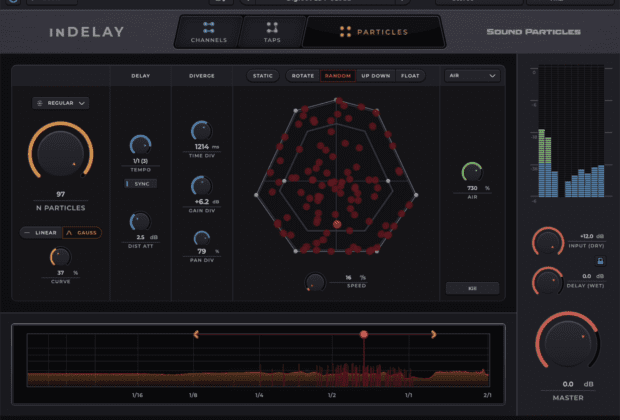This screenshot has width=620, height=420.
Task: Click the Gain Div knob
Action: pos(202,186)
